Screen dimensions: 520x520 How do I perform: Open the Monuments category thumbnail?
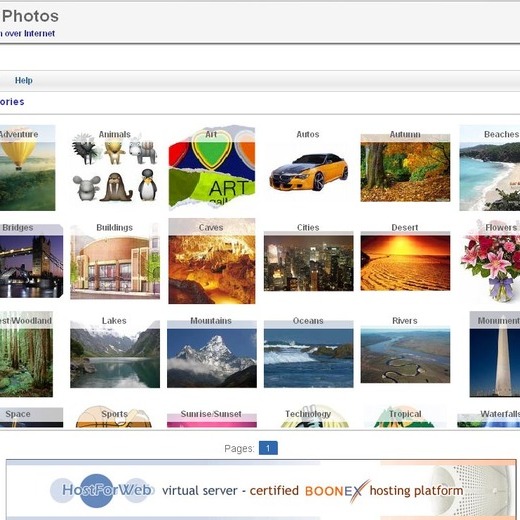495,354
